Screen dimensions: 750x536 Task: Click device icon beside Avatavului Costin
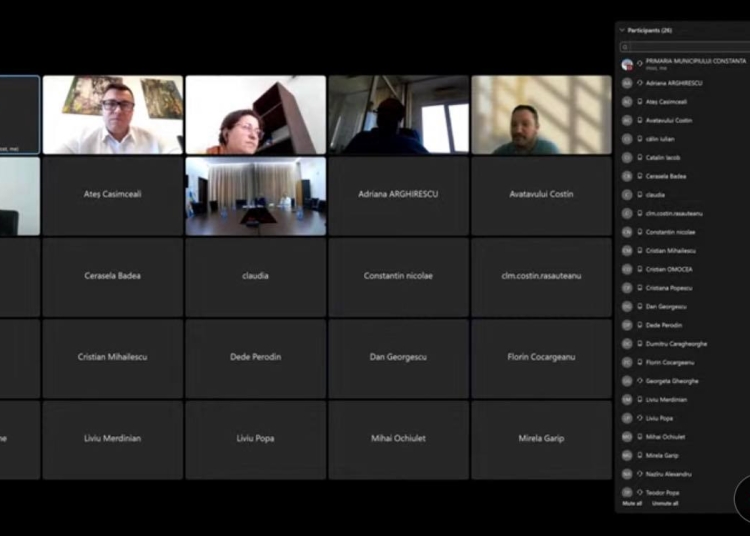click(640, 120)
